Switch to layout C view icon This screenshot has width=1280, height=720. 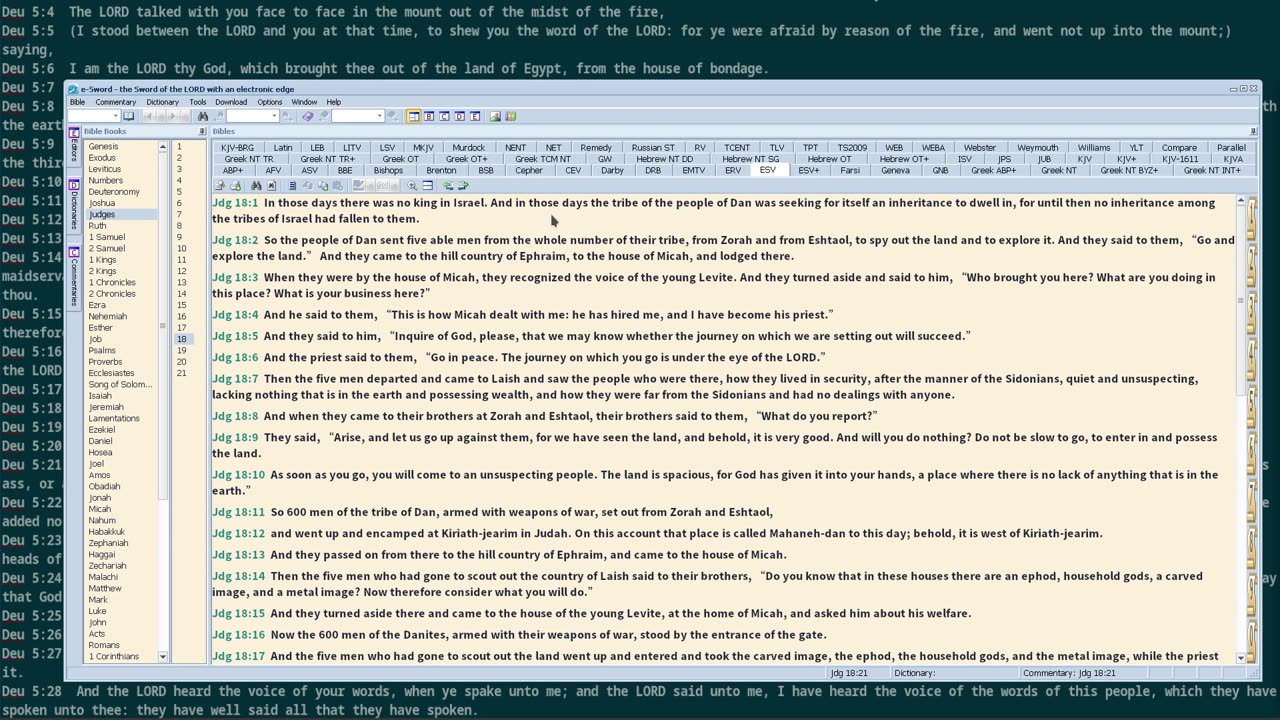pyautogui.click(x=444, y=116)
